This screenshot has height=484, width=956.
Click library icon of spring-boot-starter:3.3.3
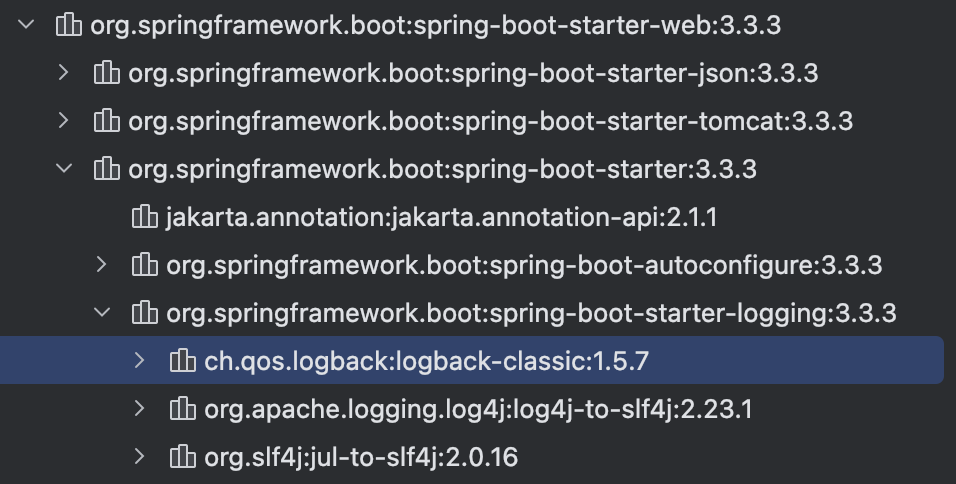[x=107, y=168]
